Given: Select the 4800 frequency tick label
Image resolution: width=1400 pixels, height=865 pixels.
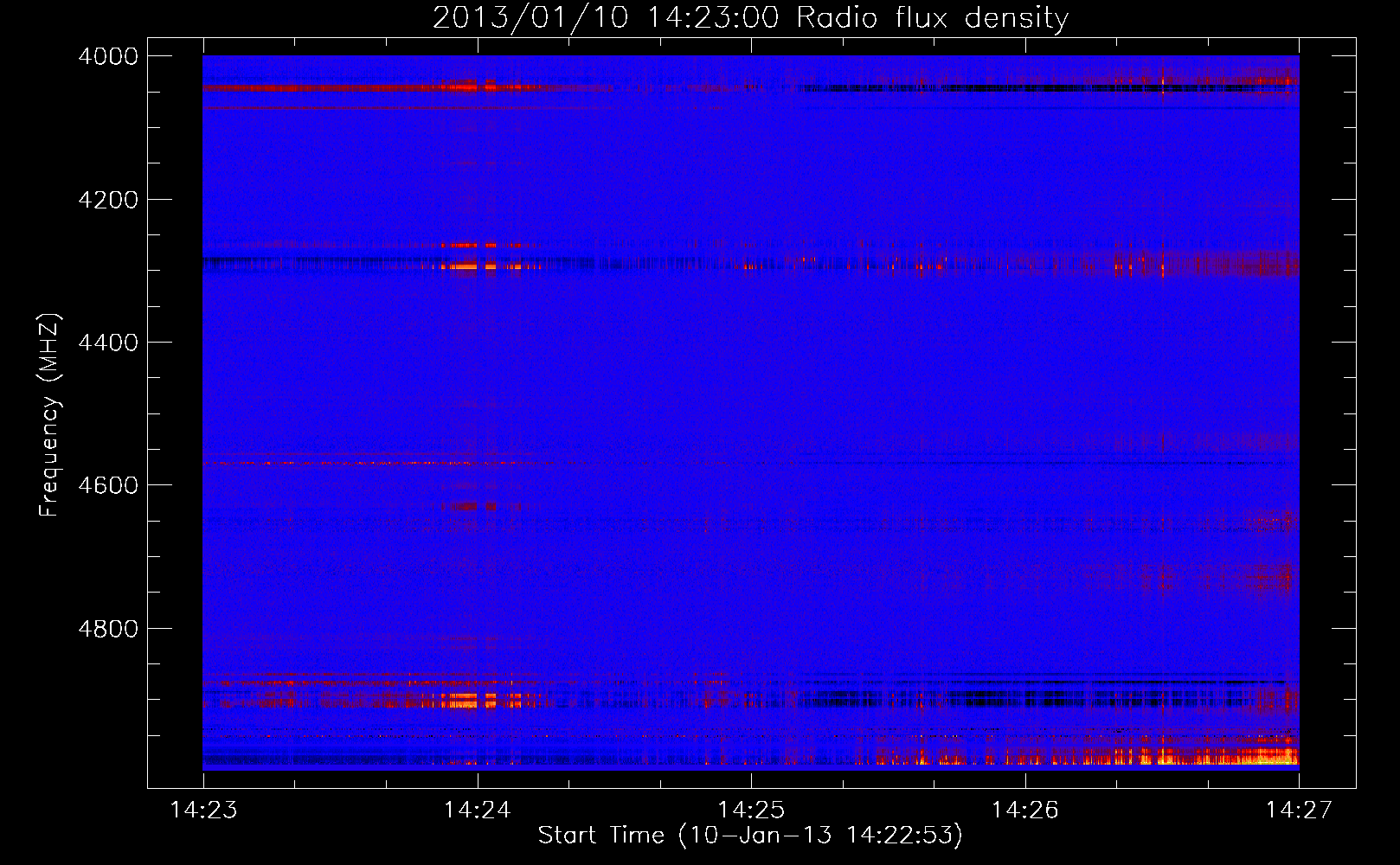Looking at the screenshot, I should (108, 629).
